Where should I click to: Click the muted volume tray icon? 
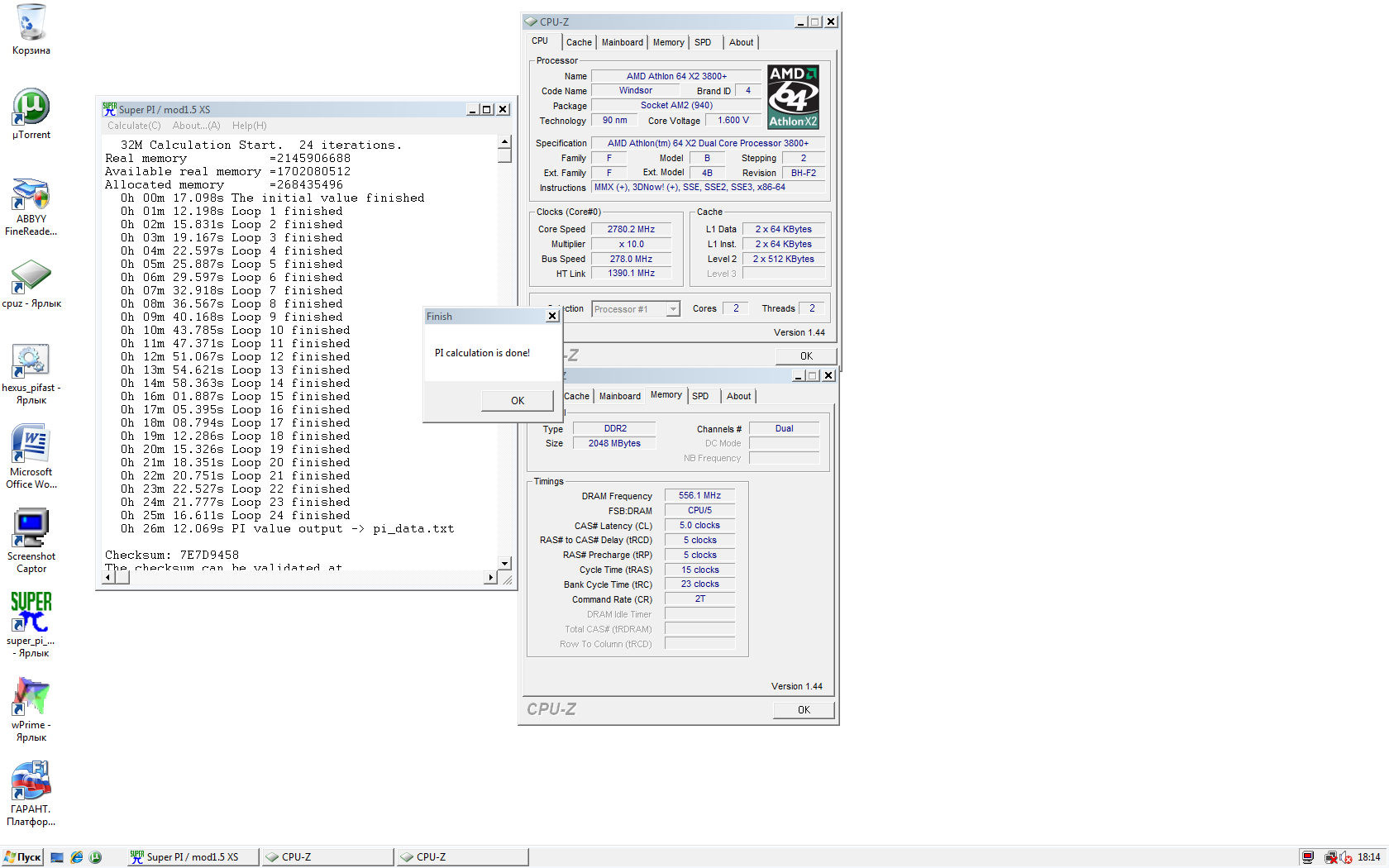point(1346,857)
